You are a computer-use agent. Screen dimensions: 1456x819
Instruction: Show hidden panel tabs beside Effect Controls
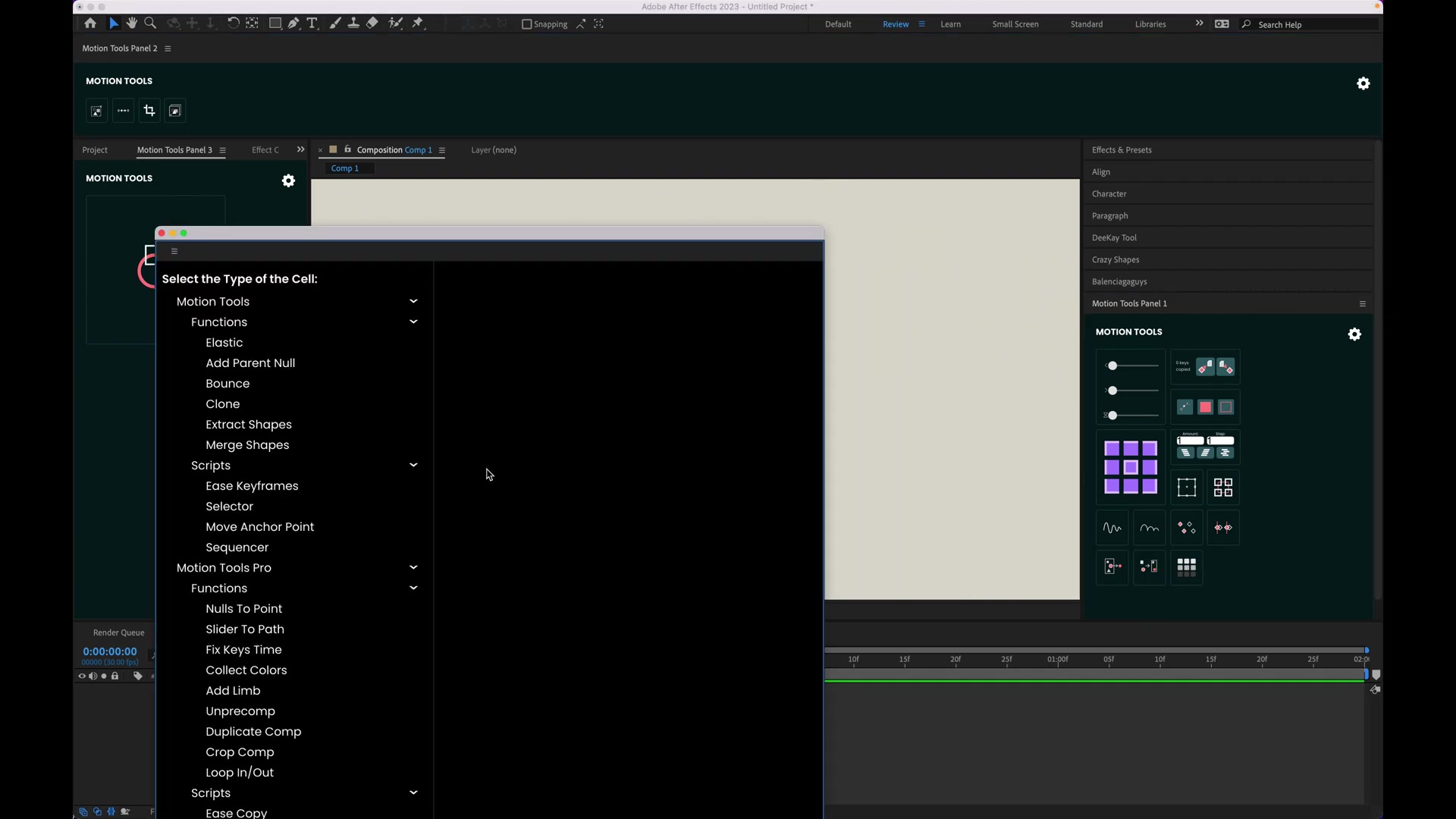(x=300, y=149)
